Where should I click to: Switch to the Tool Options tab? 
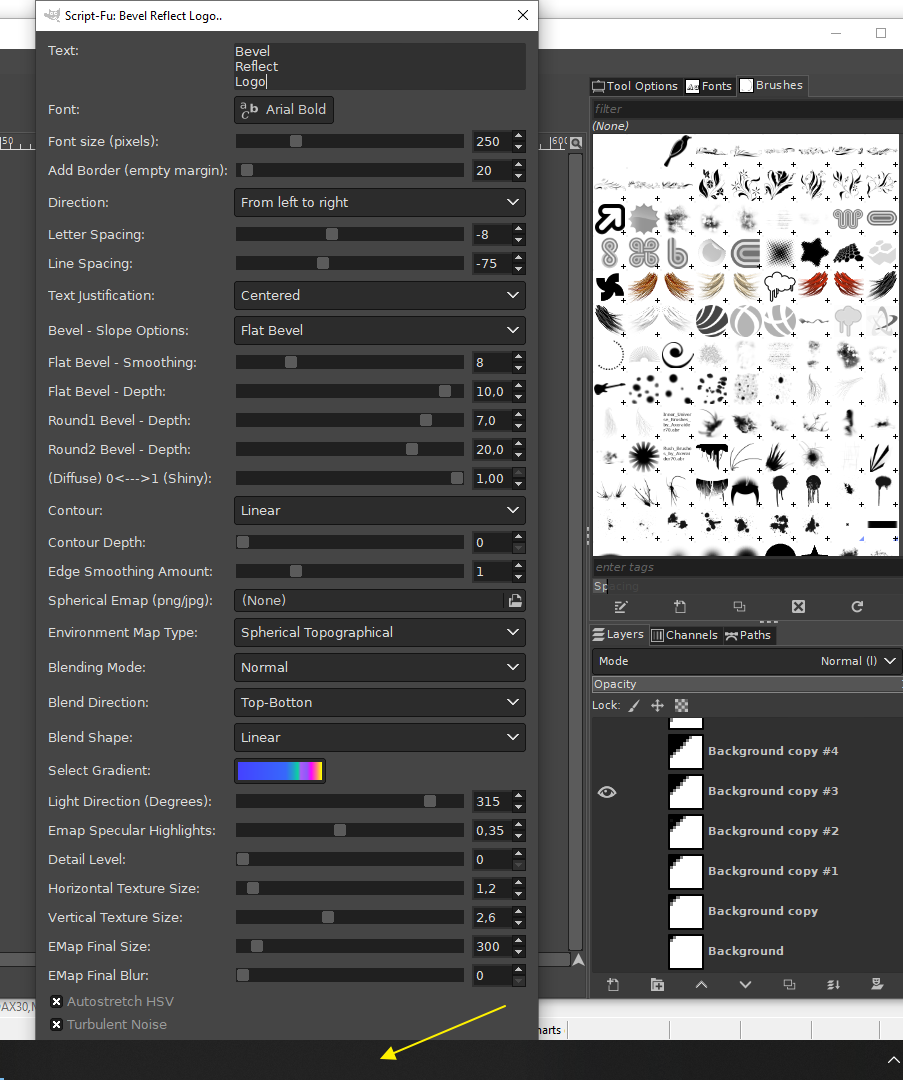tap(635, 86)
